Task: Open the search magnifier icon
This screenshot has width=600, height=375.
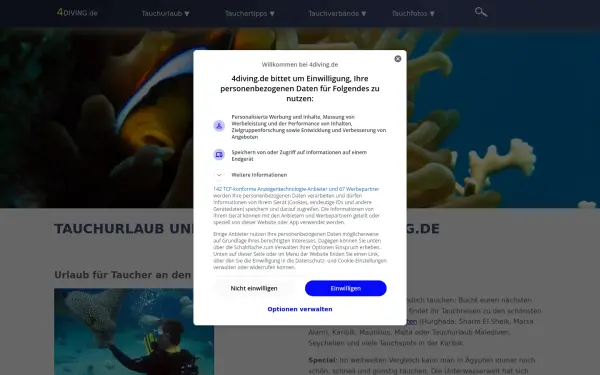Action: [x=481, y=12]
